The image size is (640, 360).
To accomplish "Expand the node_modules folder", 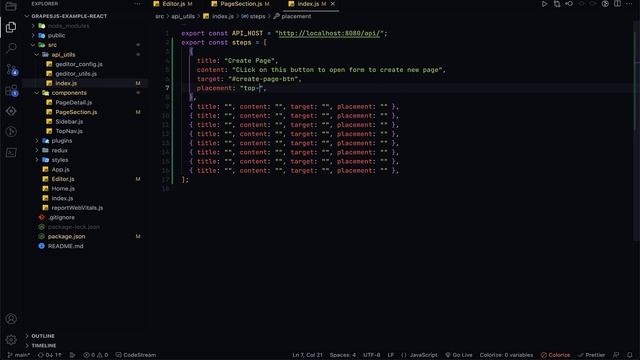I will (x=68, y=26).
